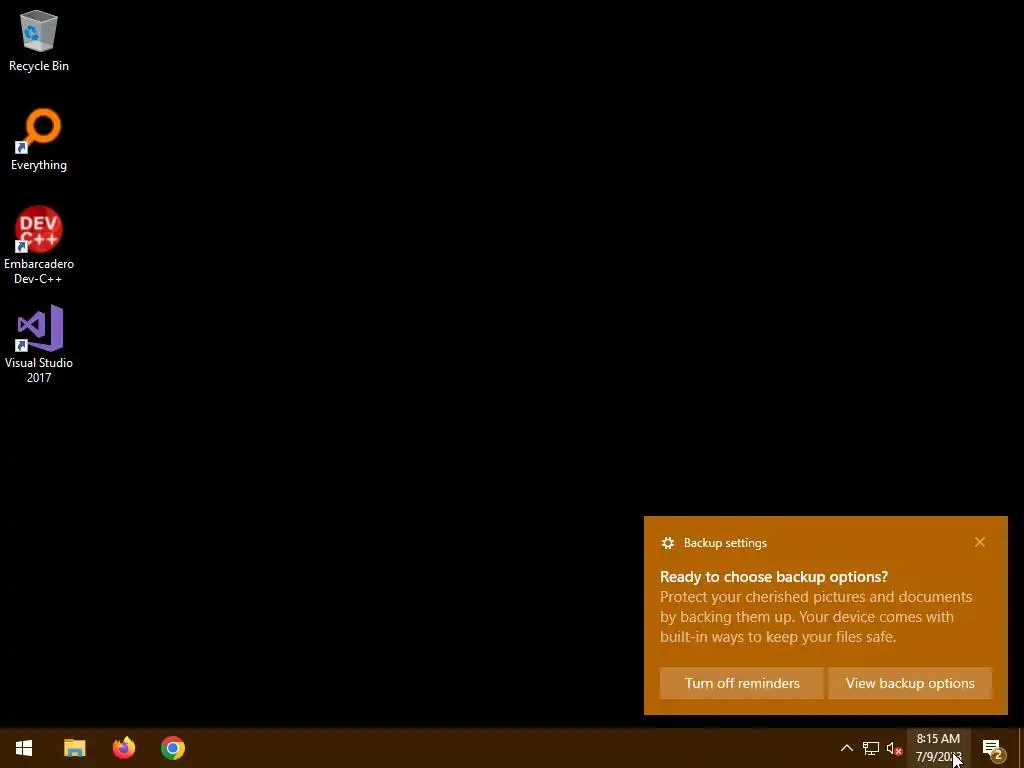Click the 'Backup settings' notification title

(725, 543)
